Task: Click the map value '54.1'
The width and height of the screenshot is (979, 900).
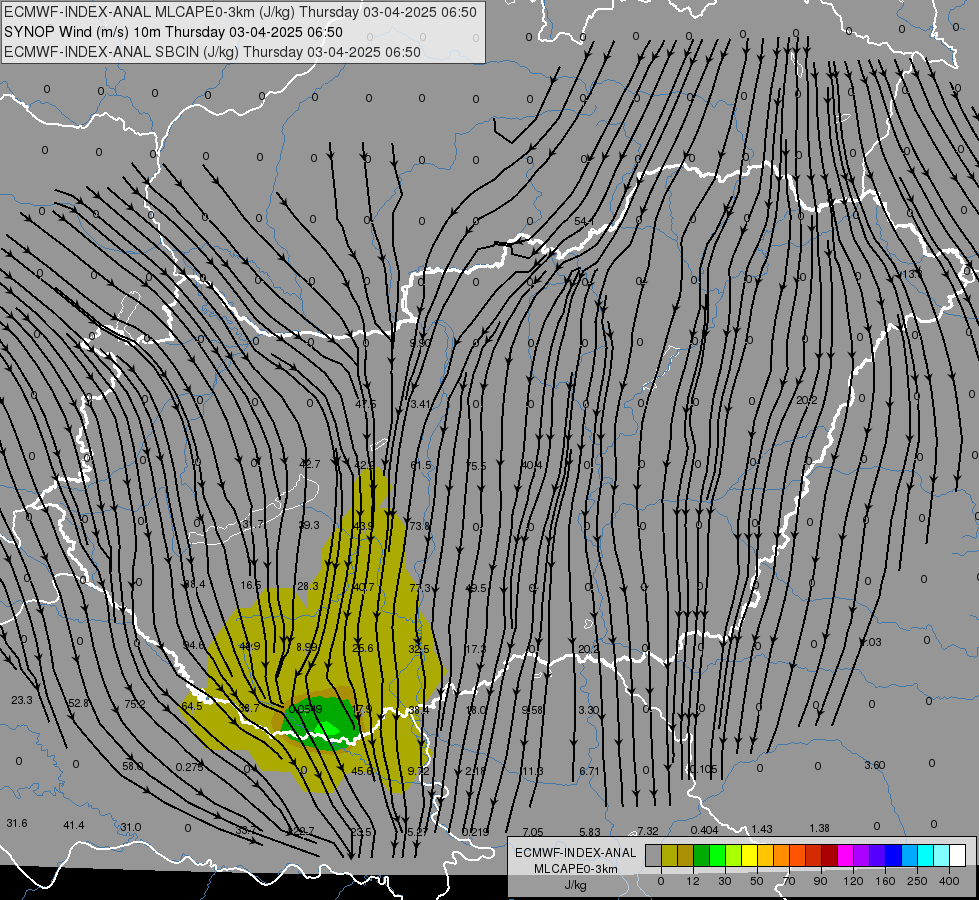Action: click(584, 221)
